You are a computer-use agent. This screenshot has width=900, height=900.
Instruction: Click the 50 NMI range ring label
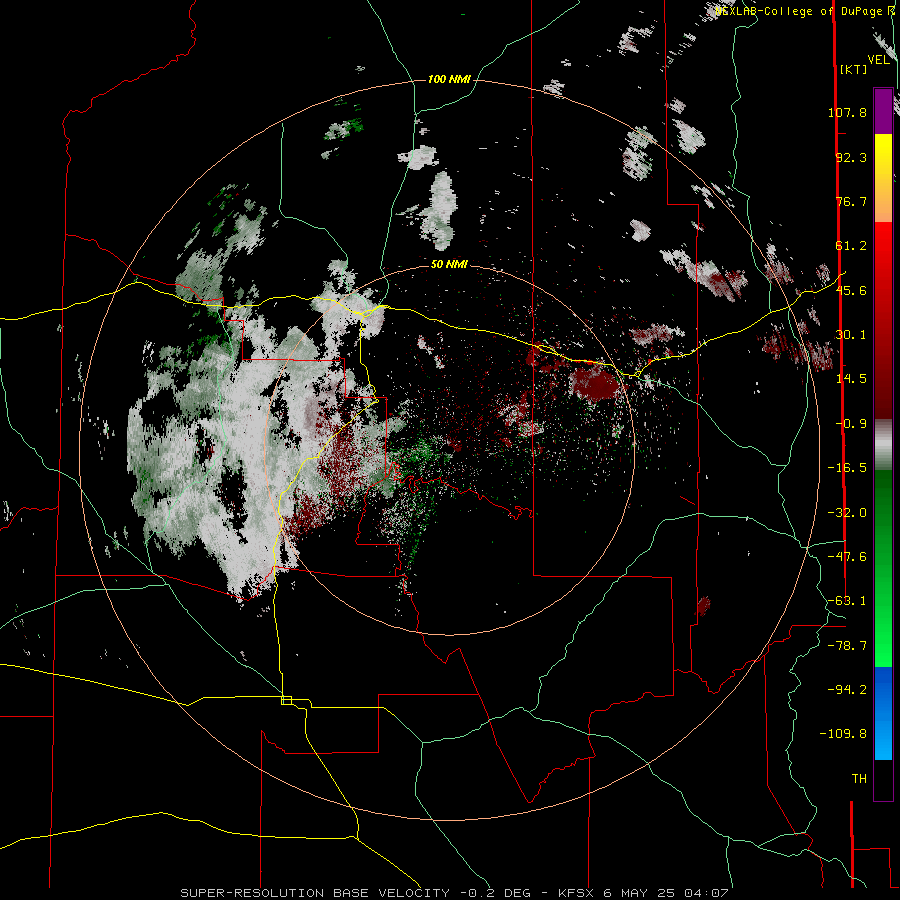click(x=449, y=265)
